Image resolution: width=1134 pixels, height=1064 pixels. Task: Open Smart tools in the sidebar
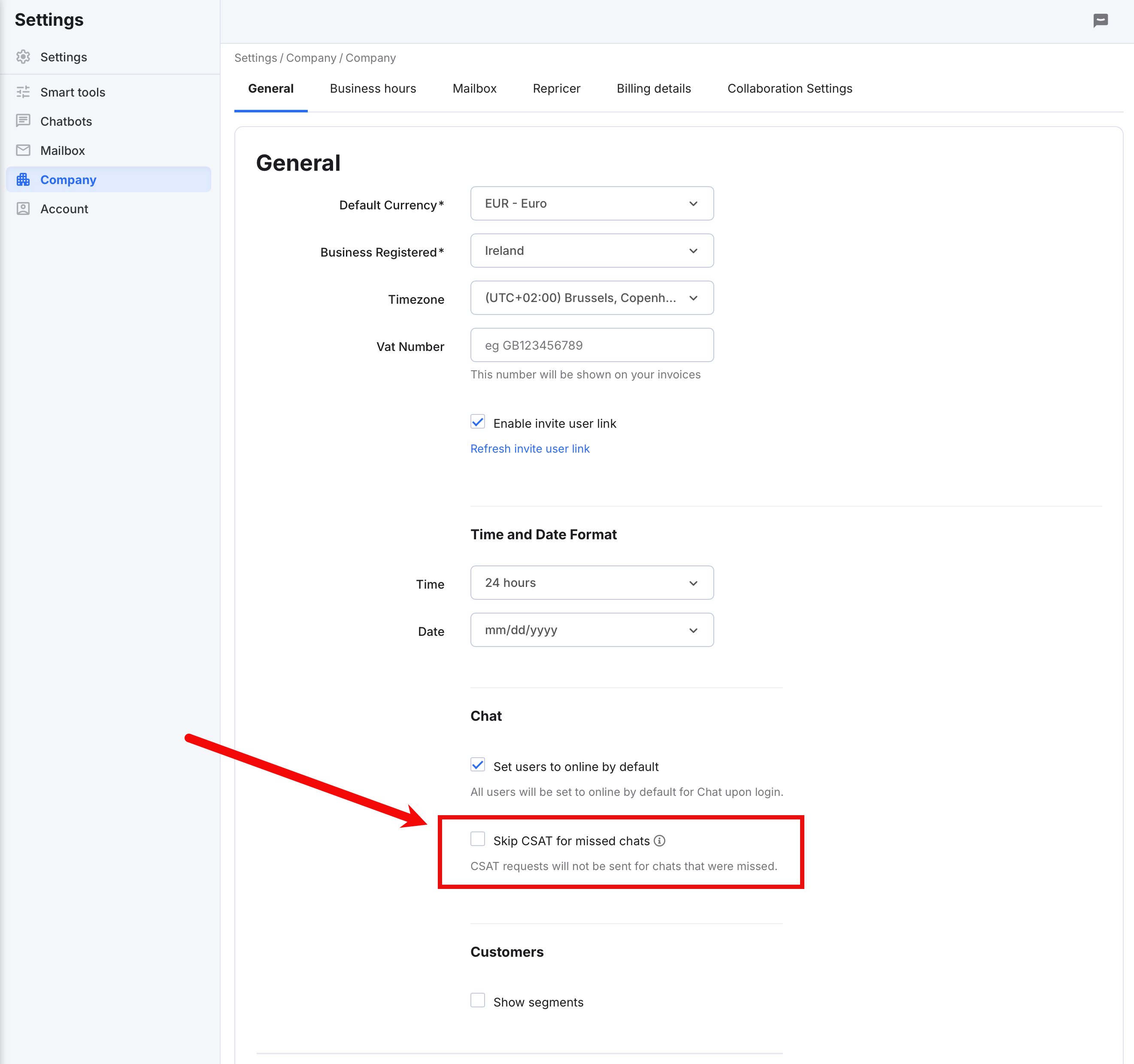[x=109, y=92]
